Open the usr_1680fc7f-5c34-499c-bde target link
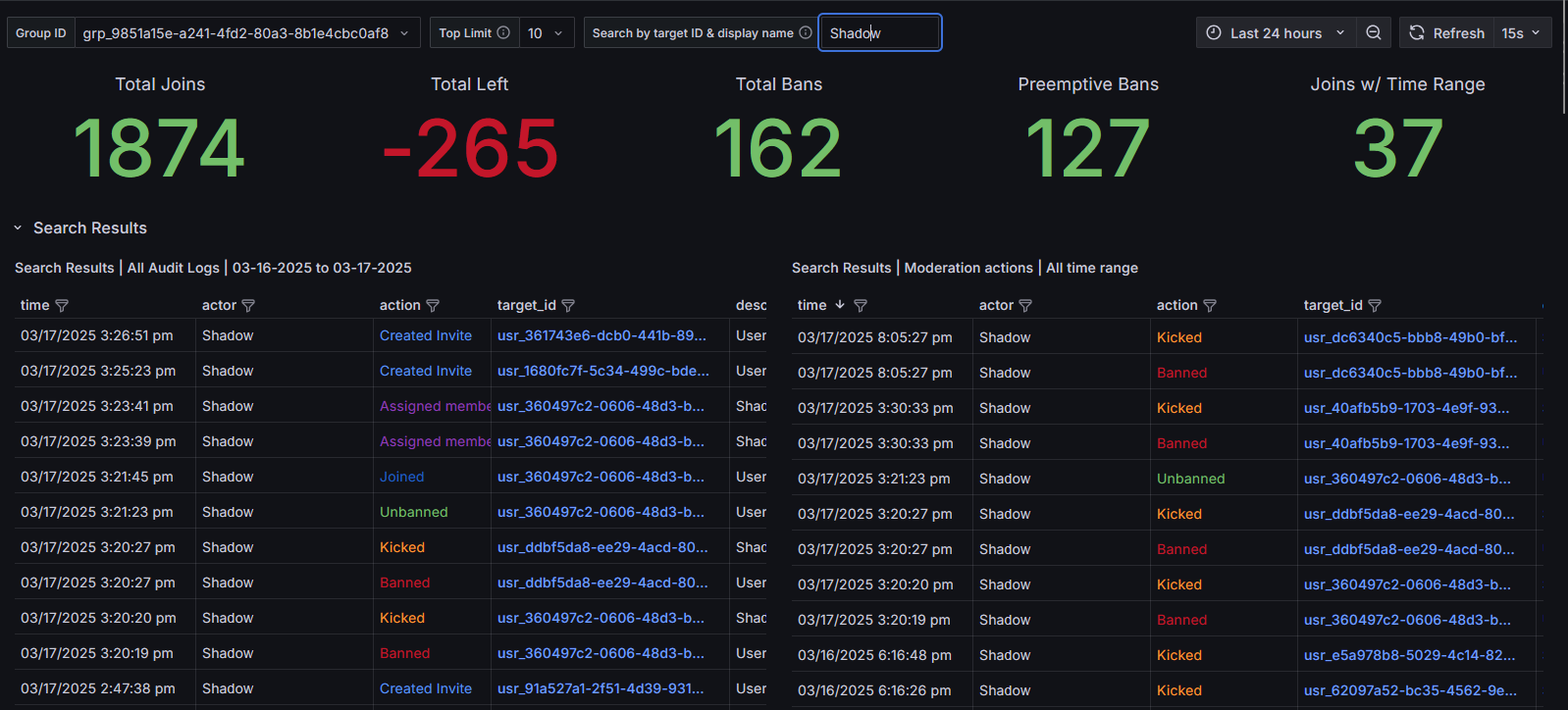 (602, 371)
